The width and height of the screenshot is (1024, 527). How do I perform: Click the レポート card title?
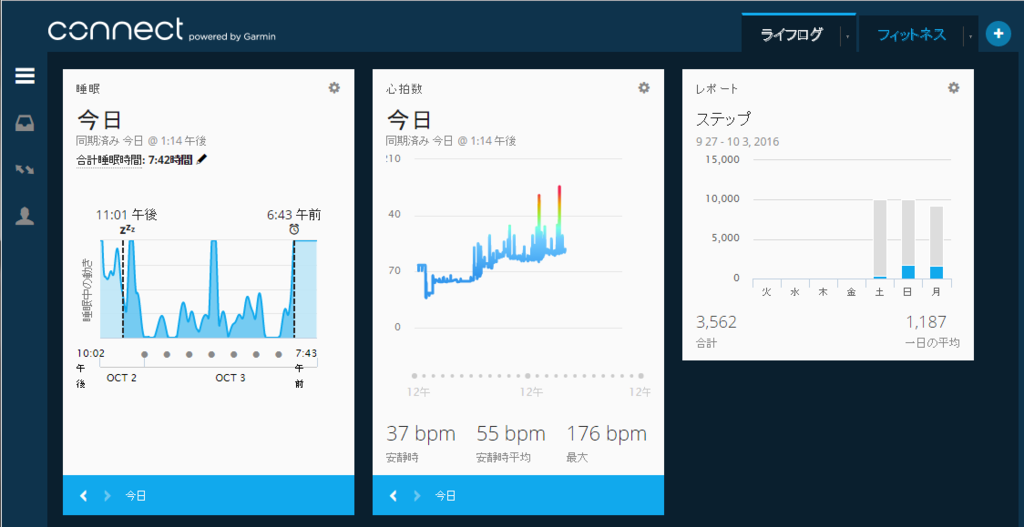point(717,88)
